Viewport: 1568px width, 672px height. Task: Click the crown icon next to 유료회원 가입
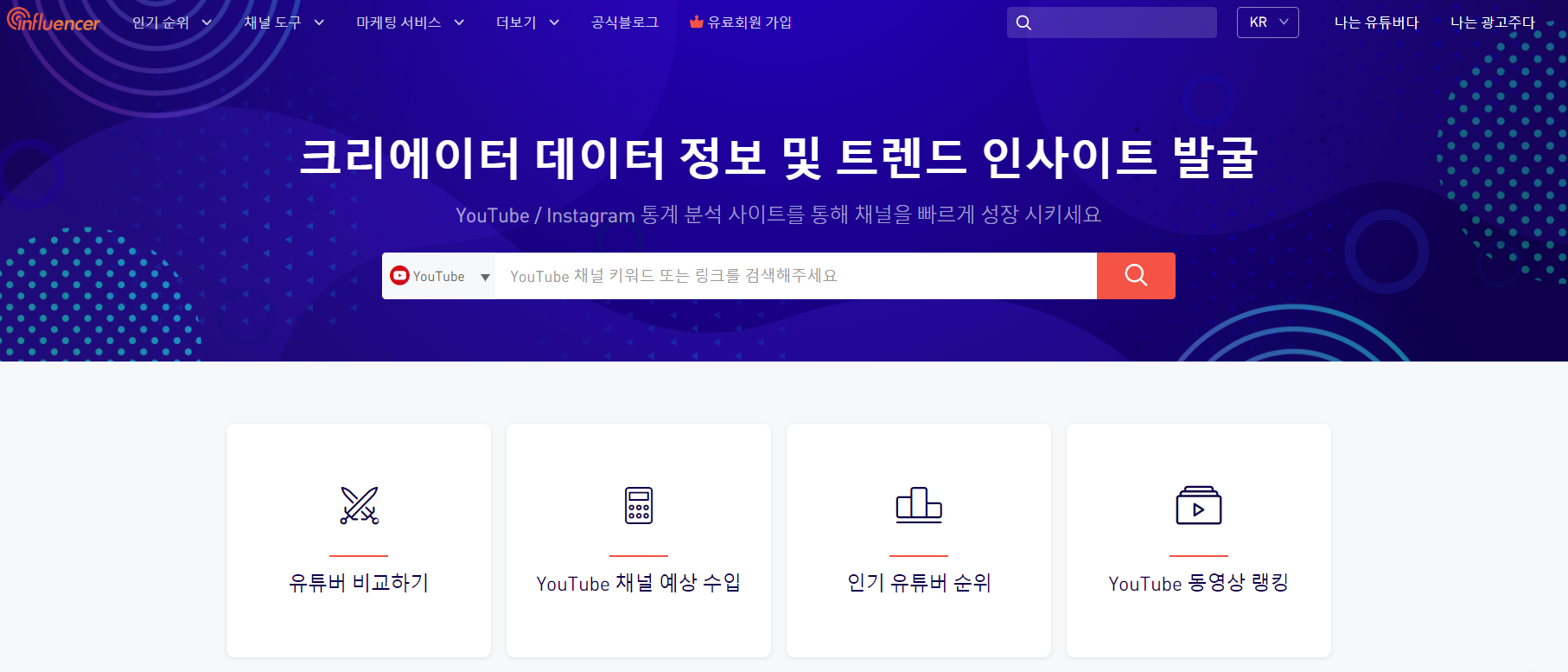(696, 22)
